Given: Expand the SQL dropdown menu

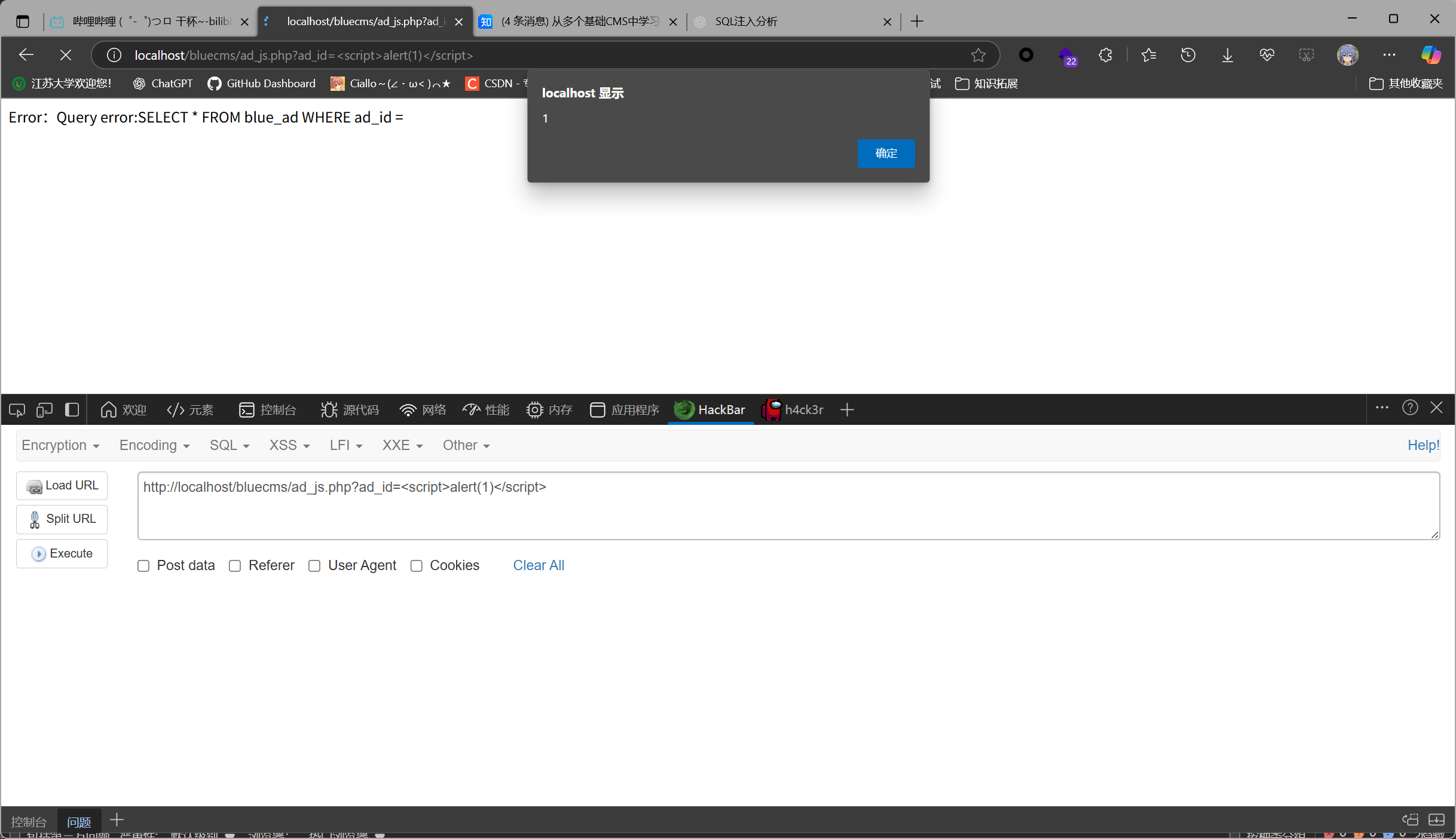Looking at the screenshot, I should 230,445.
